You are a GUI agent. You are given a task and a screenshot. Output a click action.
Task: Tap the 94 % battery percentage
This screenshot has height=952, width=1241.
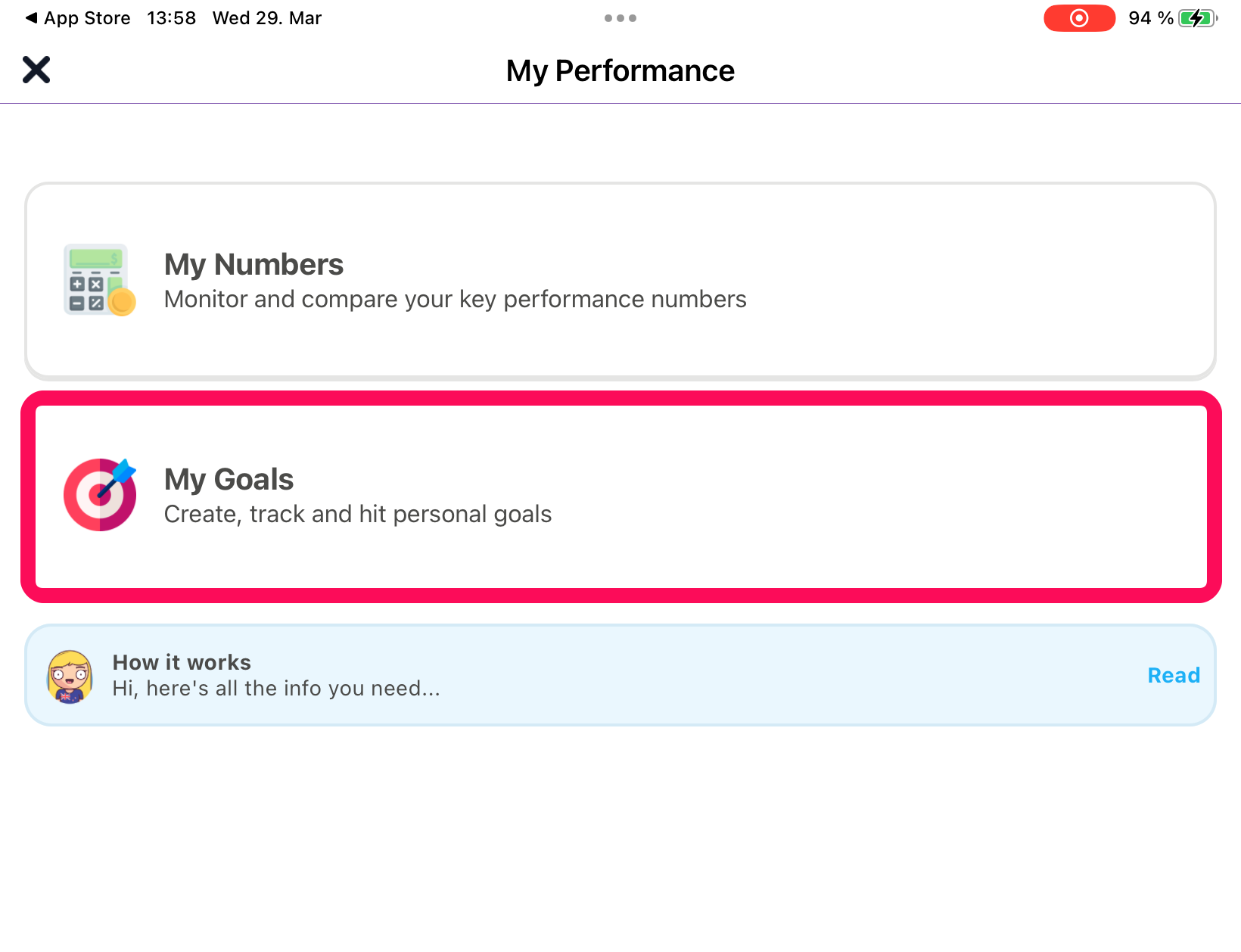coord(1151,18)
